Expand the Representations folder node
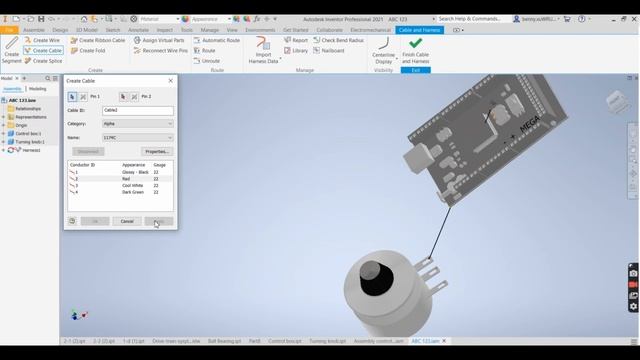Screen dimensions: 640x360 pyautogui.click(x=4, y=117)
